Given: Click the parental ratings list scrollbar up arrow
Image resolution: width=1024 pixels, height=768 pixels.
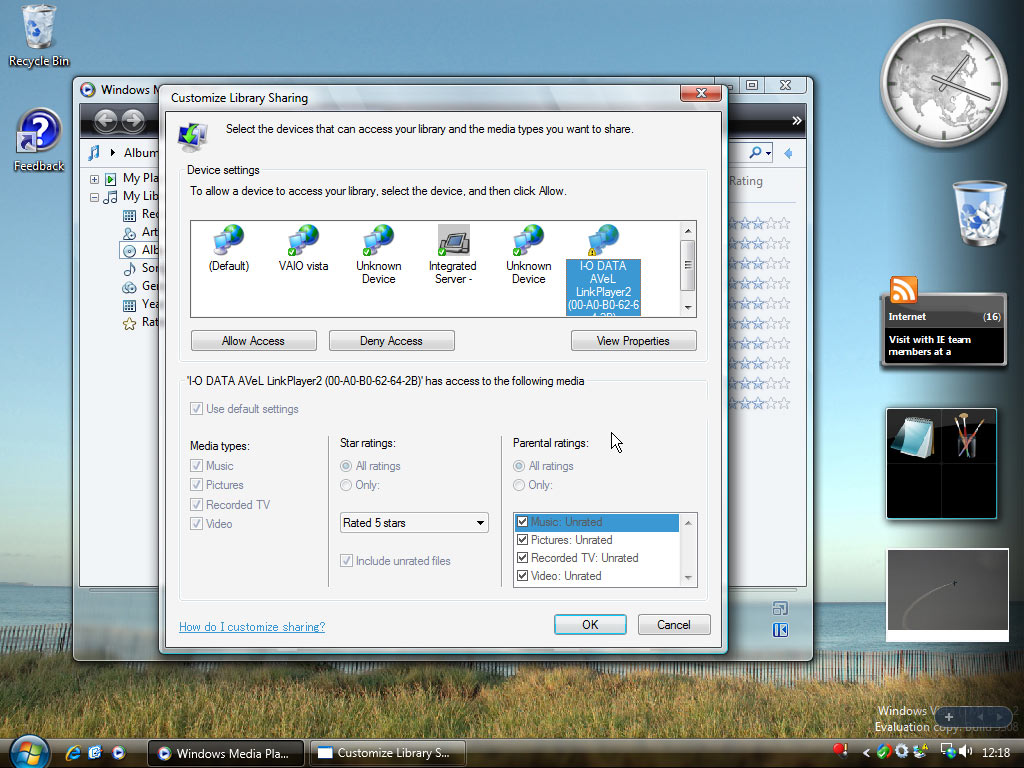Looking at the screenshot, I should 688,522.
